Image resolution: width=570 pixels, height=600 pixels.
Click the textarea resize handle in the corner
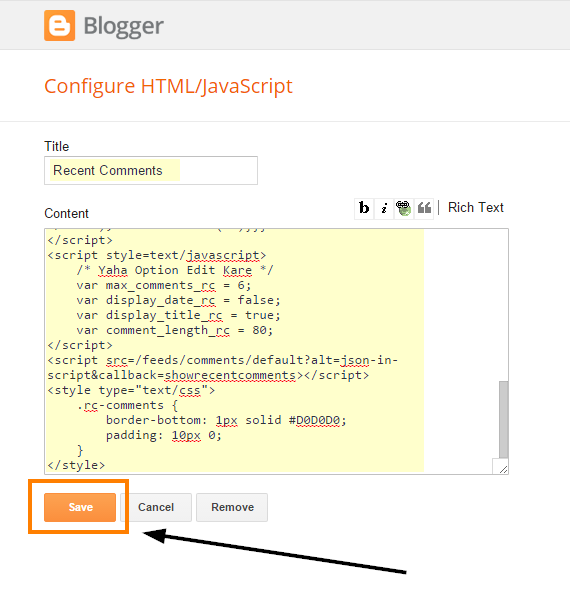click(503, 469)
